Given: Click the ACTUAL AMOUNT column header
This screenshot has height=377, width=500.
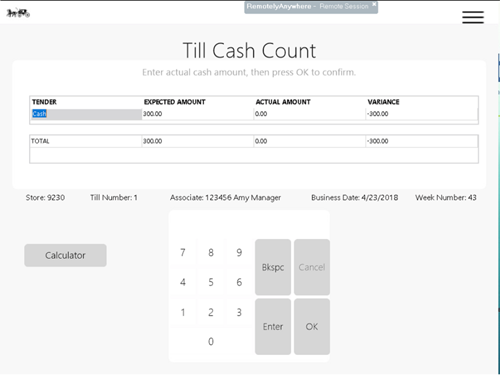Looking at the screenshot, I should coord(283,102).
